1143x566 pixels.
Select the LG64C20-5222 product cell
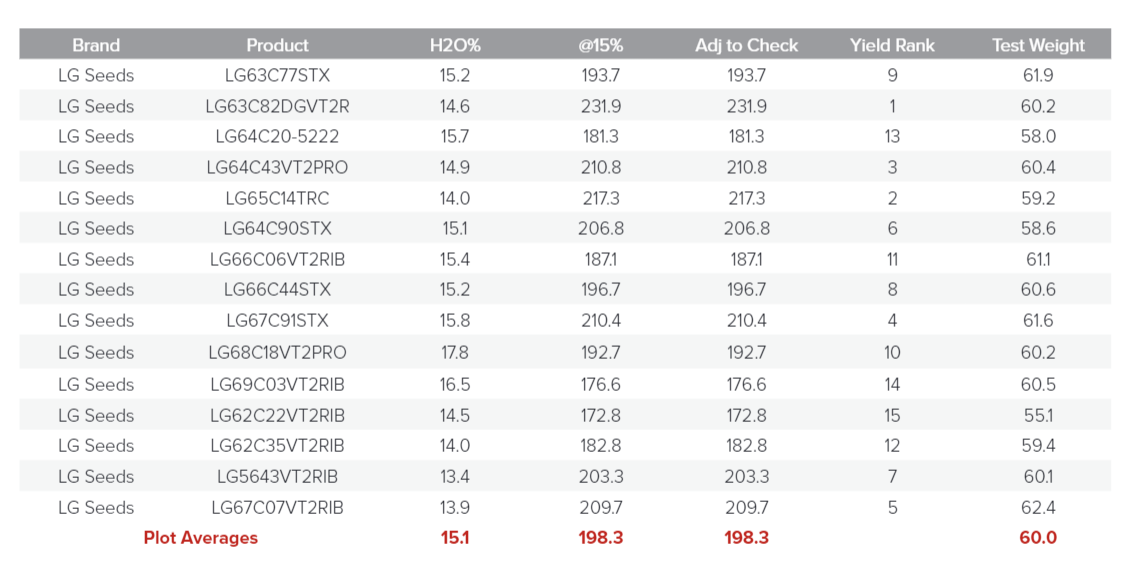coord(277,136)
